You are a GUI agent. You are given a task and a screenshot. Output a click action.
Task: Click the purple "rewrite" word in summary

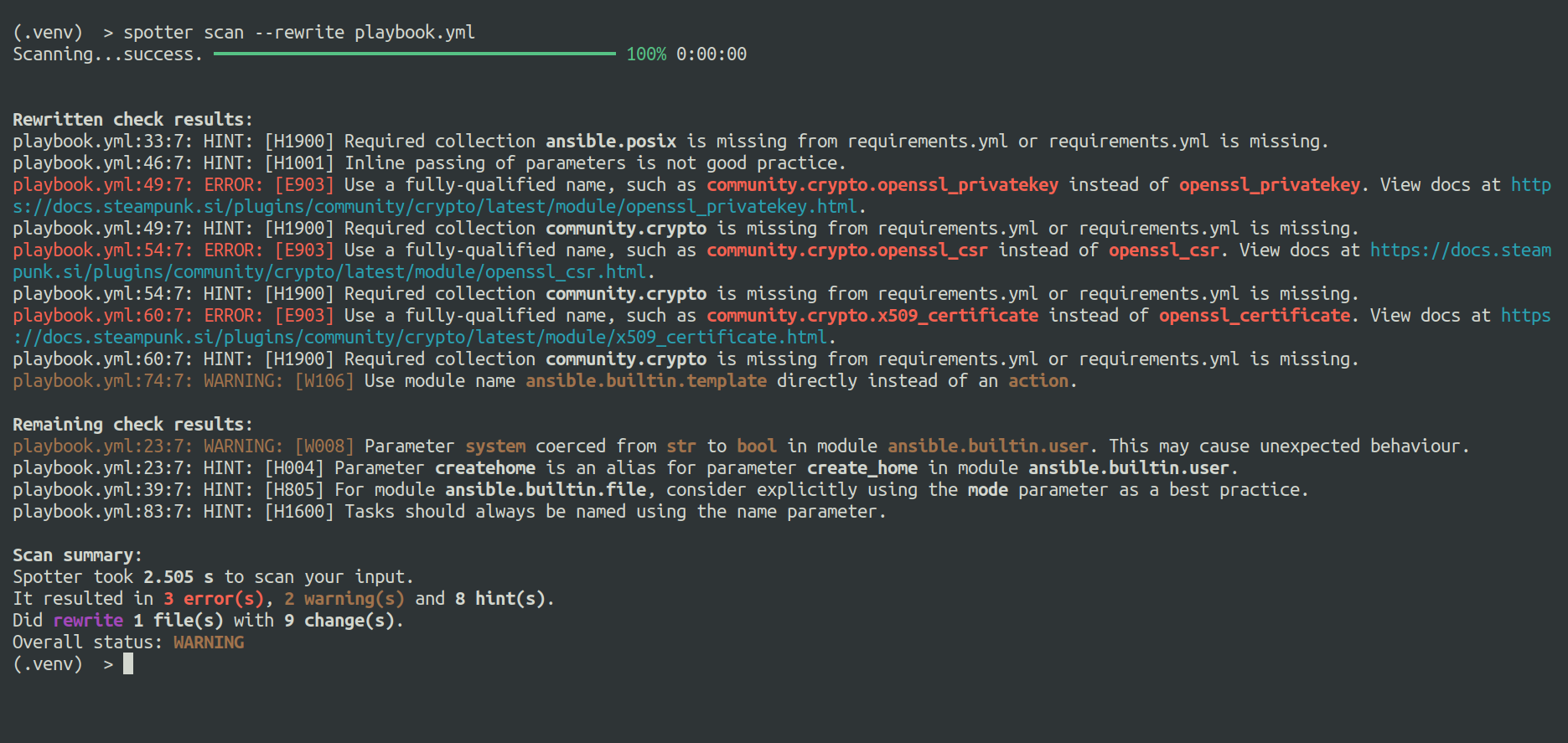[x=88, y=621]
